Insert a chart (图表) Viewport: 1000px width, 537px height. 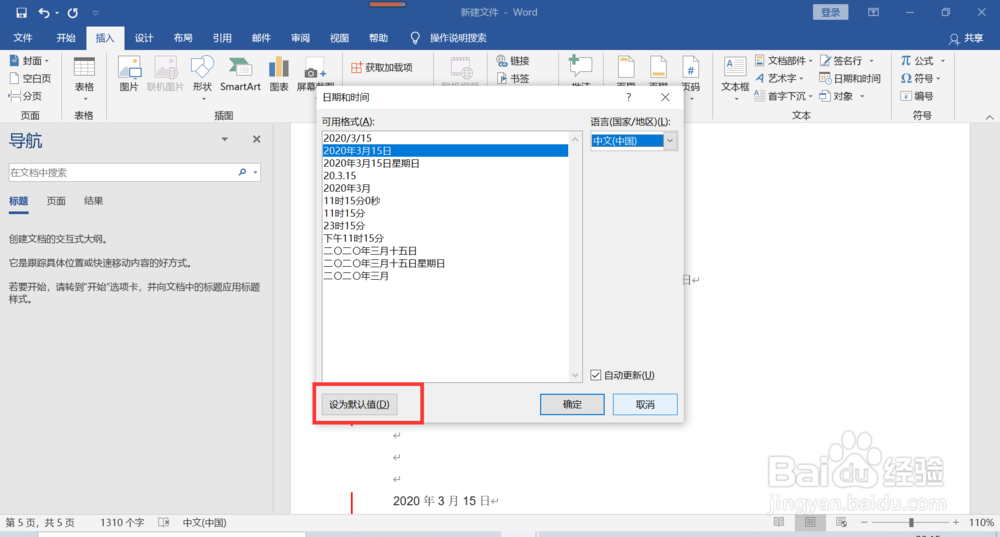tap(279, 73)
